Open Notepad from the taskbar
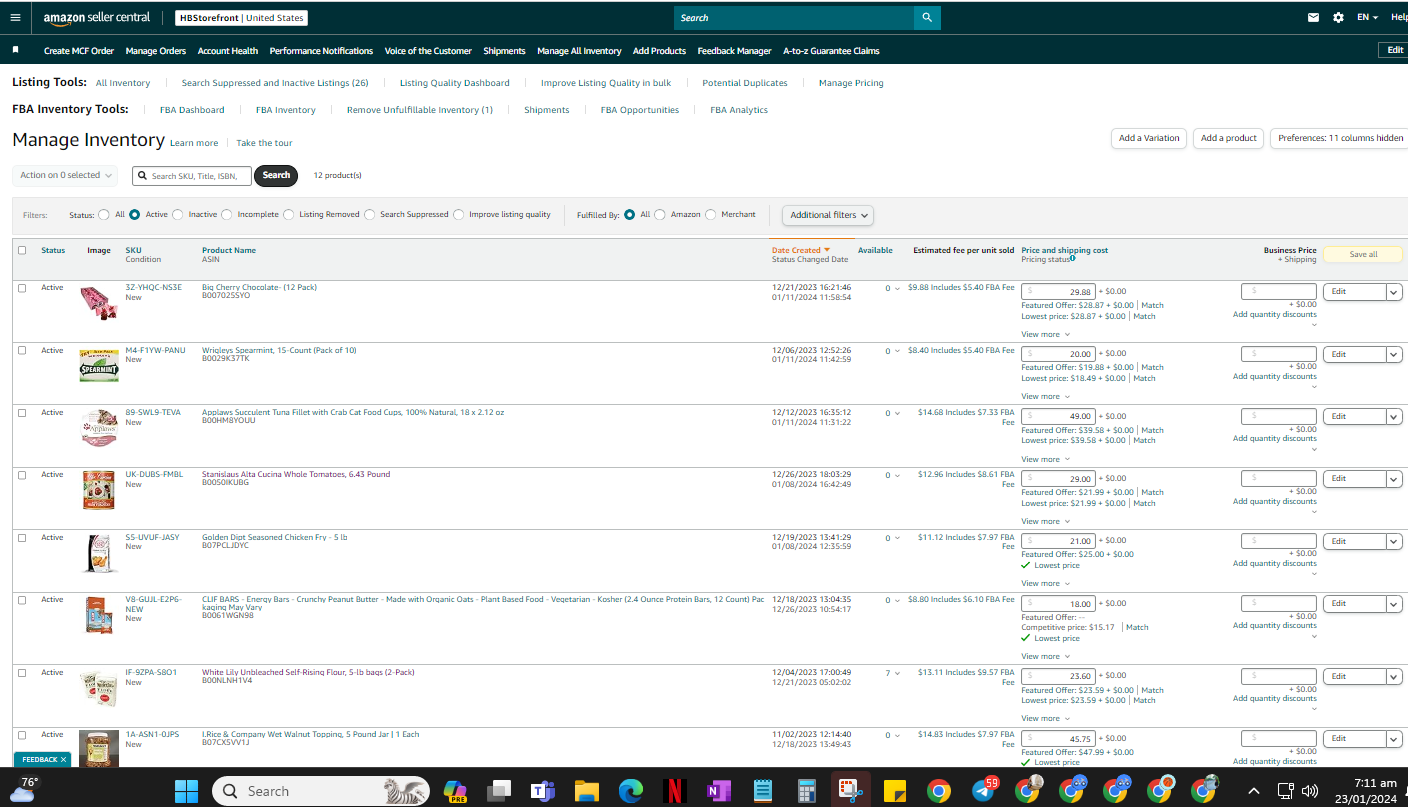This screenshot has width=1408, height=807. click(763, 791)
